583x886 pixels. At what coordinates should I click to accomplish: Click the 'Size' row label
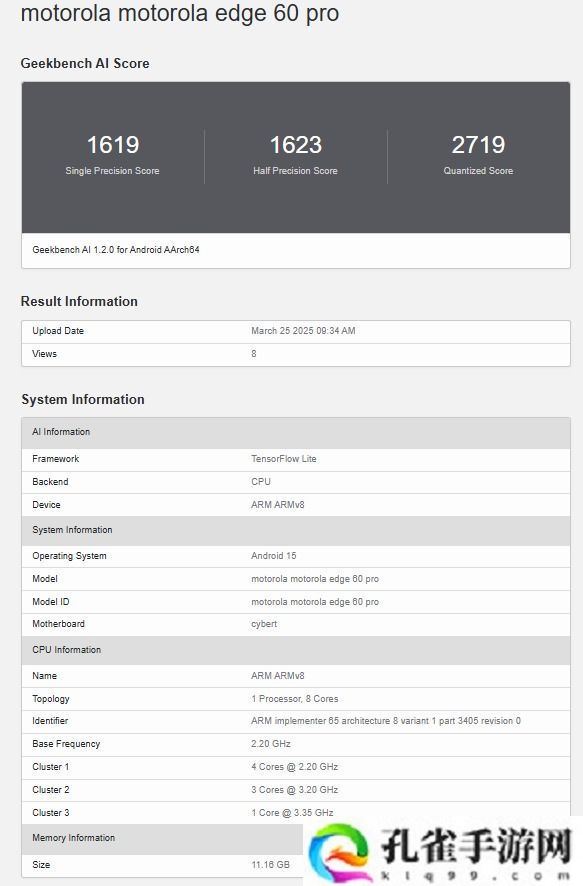tap(41, 865)
